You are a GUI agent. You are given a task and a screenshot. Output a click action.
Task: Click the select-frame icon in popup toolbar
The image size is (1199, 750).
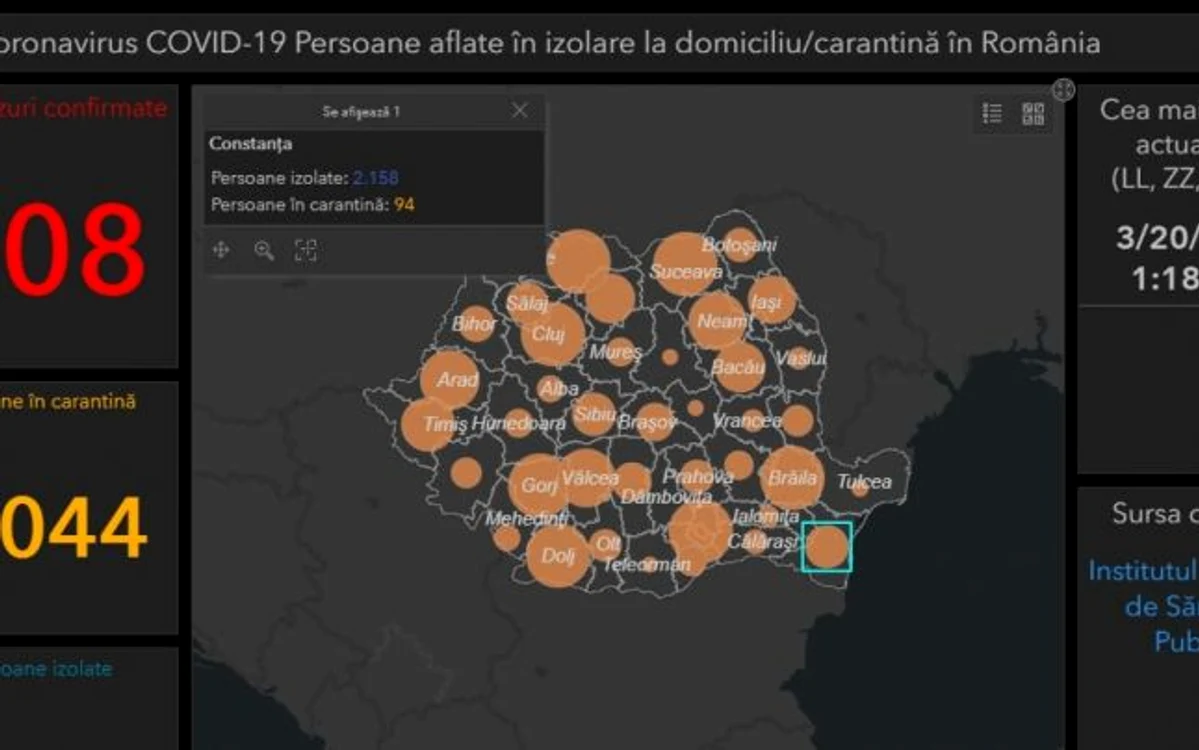tap(306, 250)
